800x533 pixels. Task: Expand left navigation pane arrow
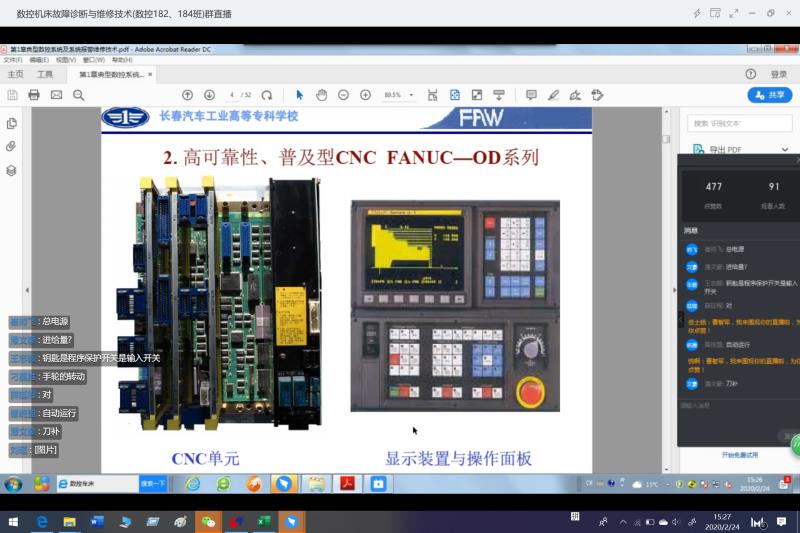tap(27, 290)
